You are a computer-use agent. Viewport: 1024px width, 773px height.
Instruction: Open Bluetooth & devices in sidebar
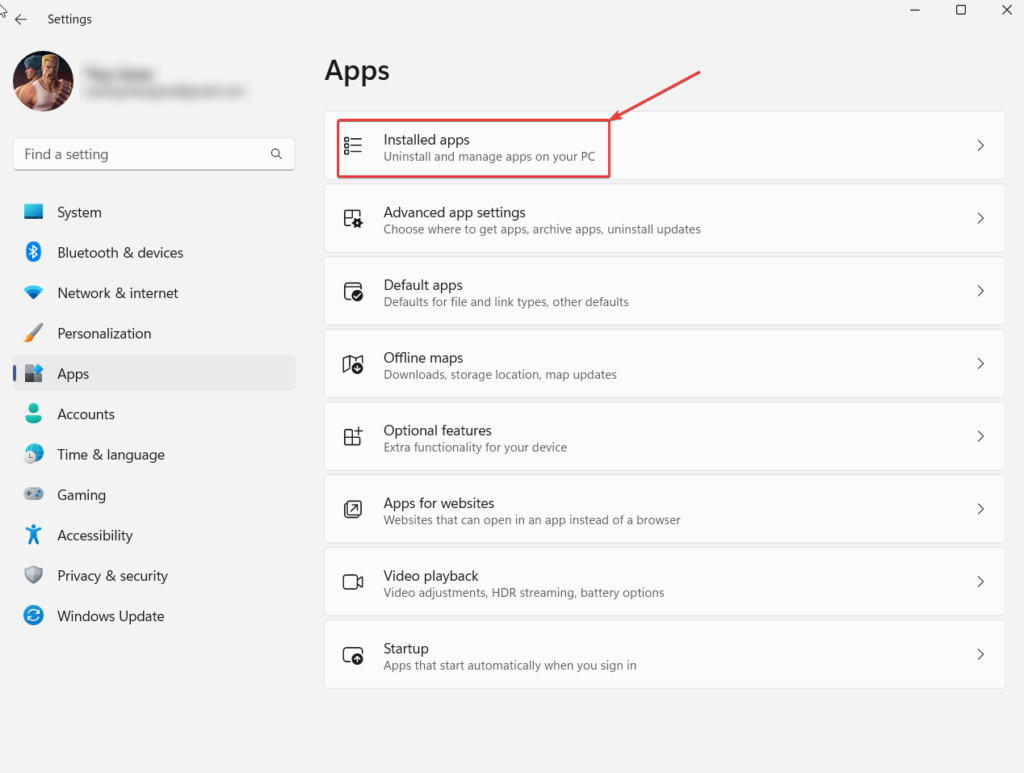(120, 253)
